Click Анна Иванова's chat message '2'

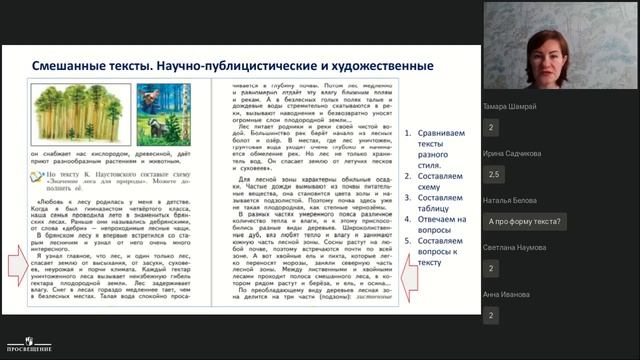click(x=491, y=315)
